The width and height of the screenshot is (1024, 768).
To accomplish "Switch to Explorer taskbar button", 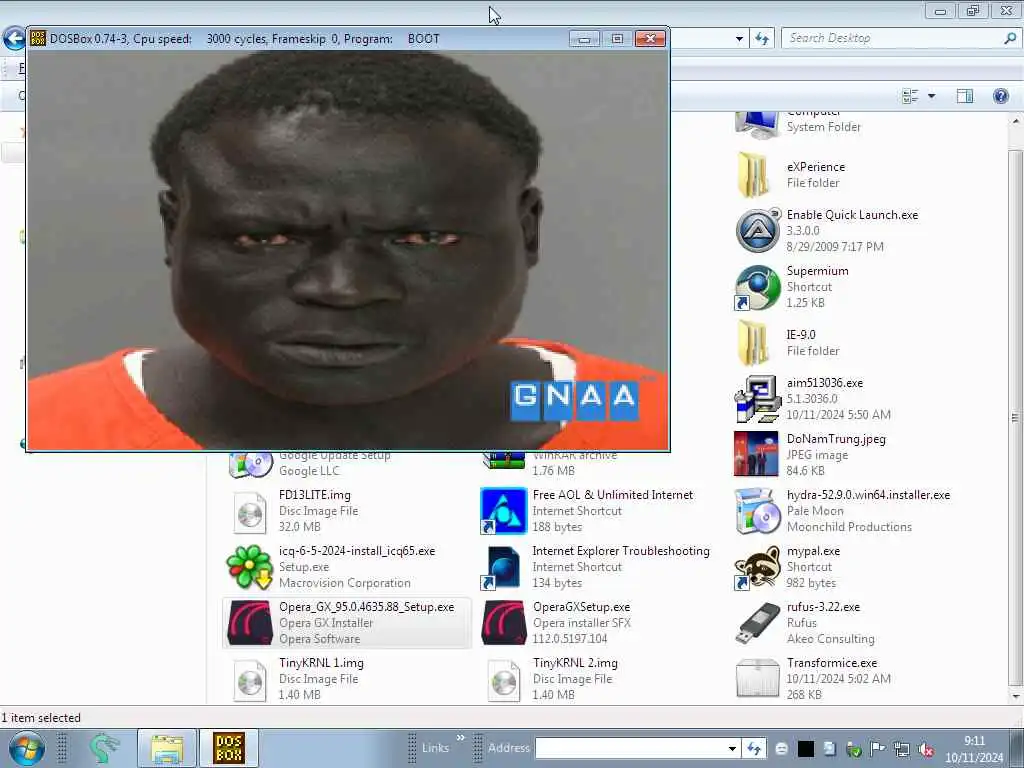I will tap(167, 748).
